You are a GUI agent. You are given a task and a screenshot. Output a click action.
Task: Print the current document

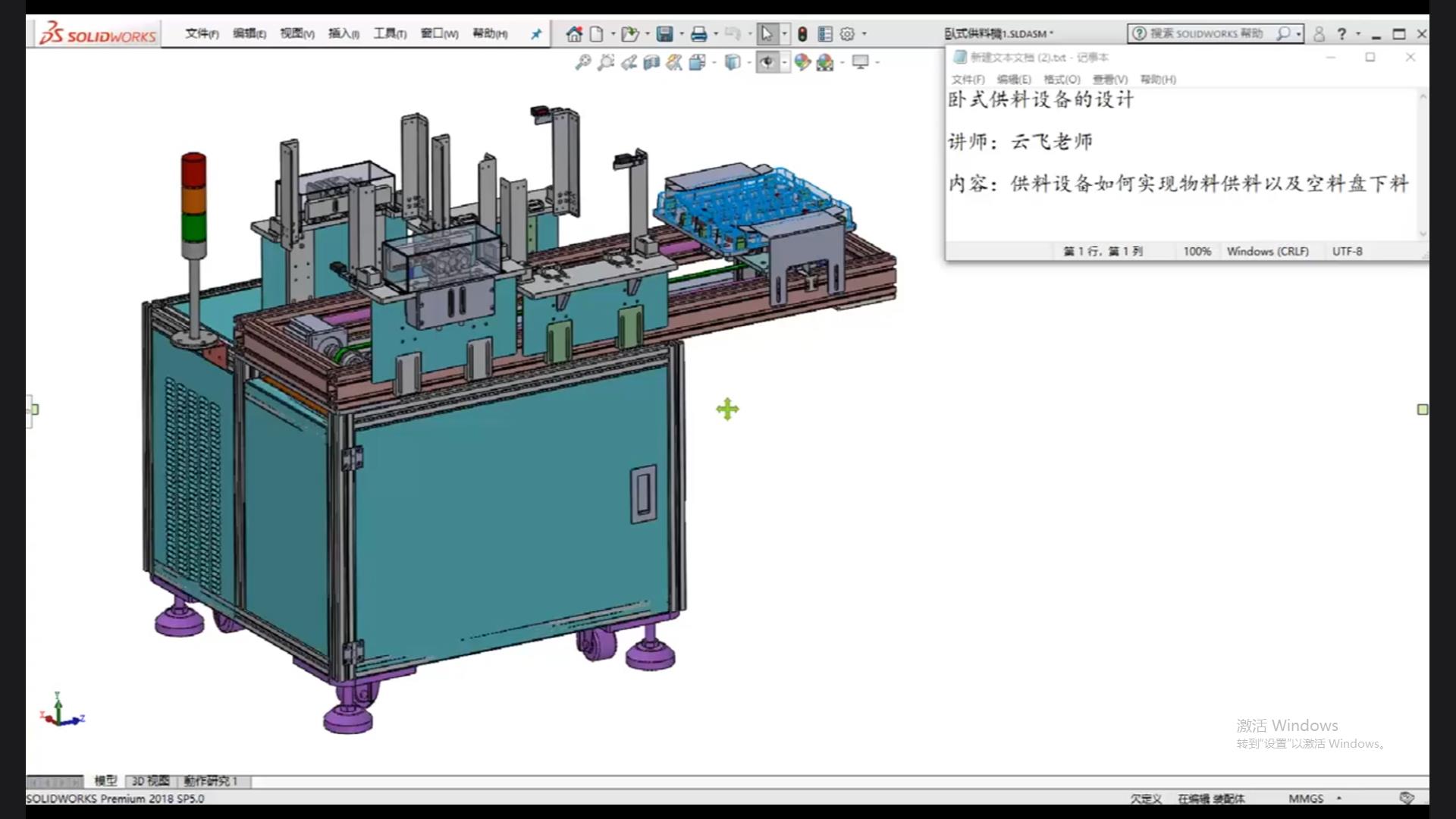(699, 34)
